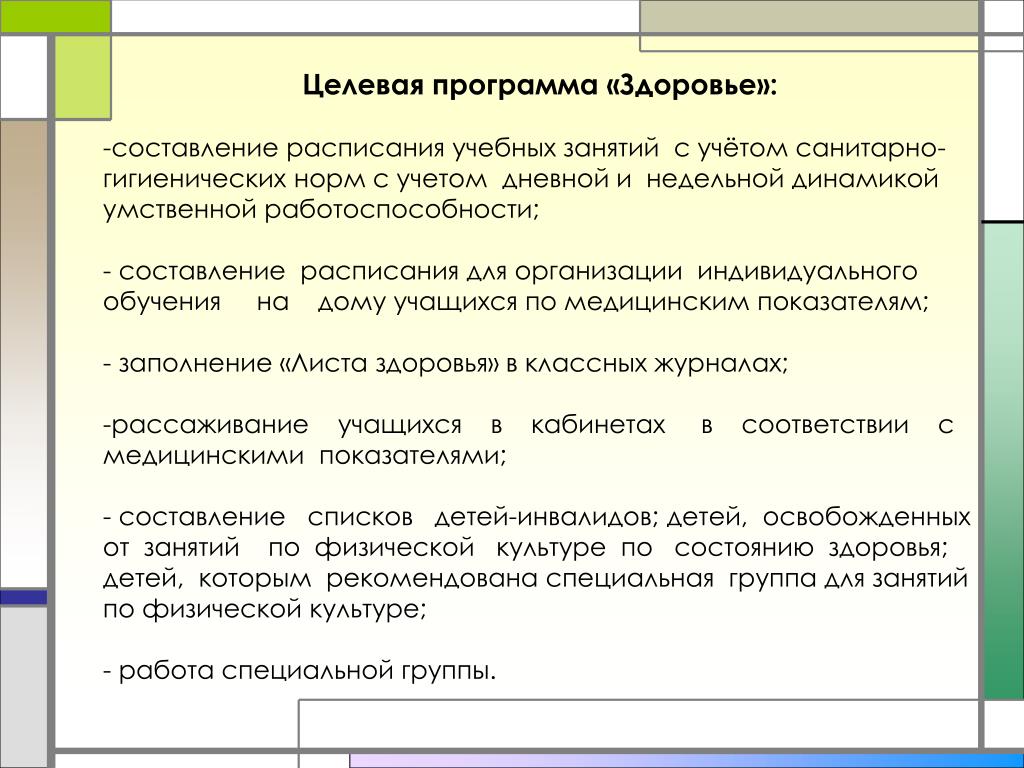1024x768 pixels.
Task: Click the line «- составление расписания для организации индивидуального»
Action: [511, 272]
